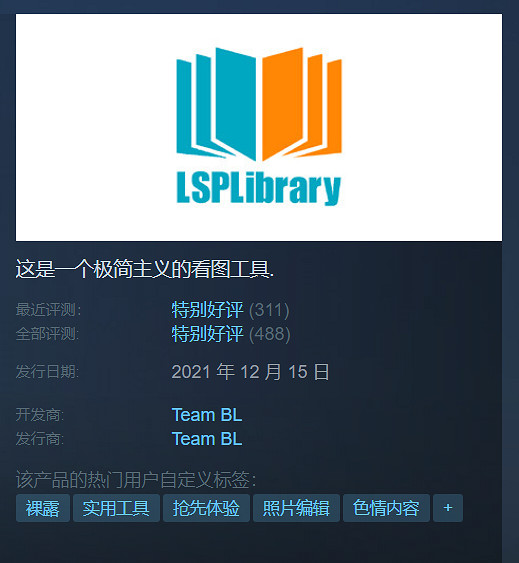Click the description 这是一个极简主义的看图工具

tap(144, 269)
